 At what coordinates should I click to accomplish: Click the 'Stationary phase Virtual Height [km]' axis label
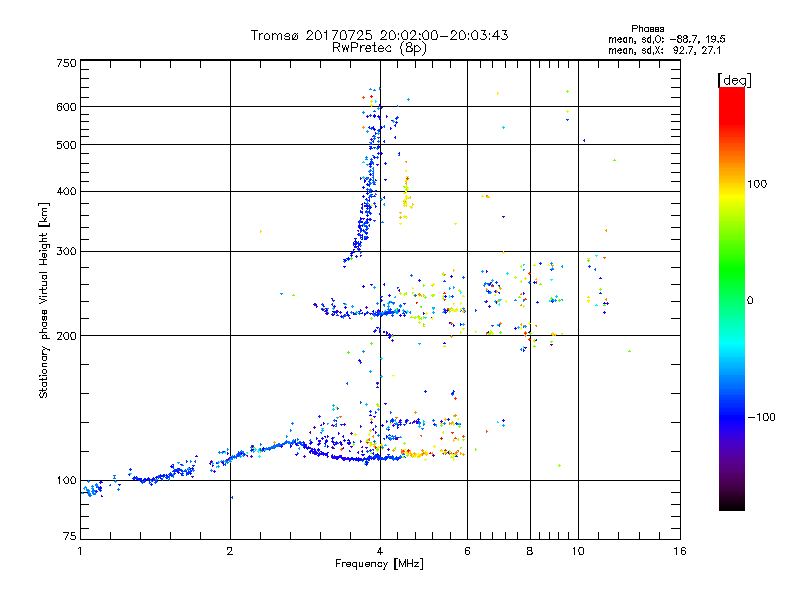click(44, 301)
